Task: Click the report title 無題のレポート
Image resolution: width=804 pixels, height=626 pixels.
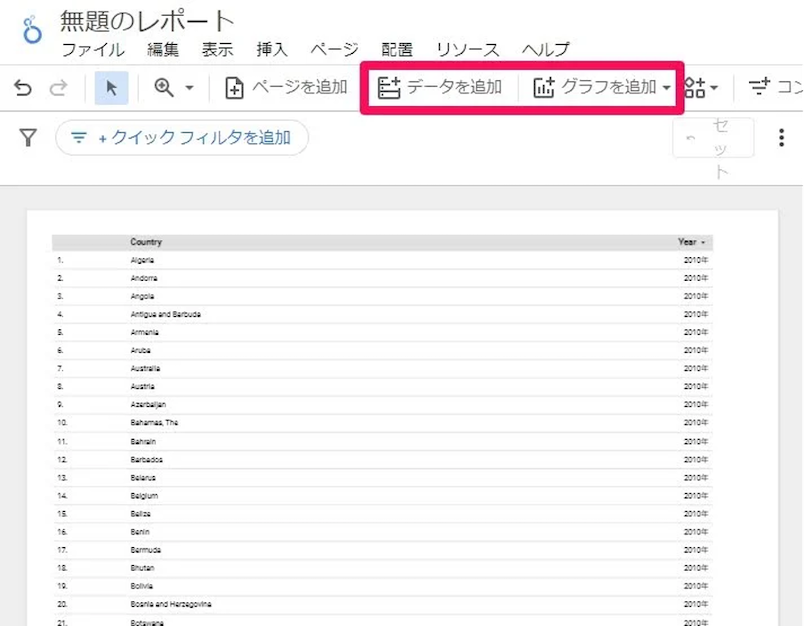Action: click(x=147, y=21)
